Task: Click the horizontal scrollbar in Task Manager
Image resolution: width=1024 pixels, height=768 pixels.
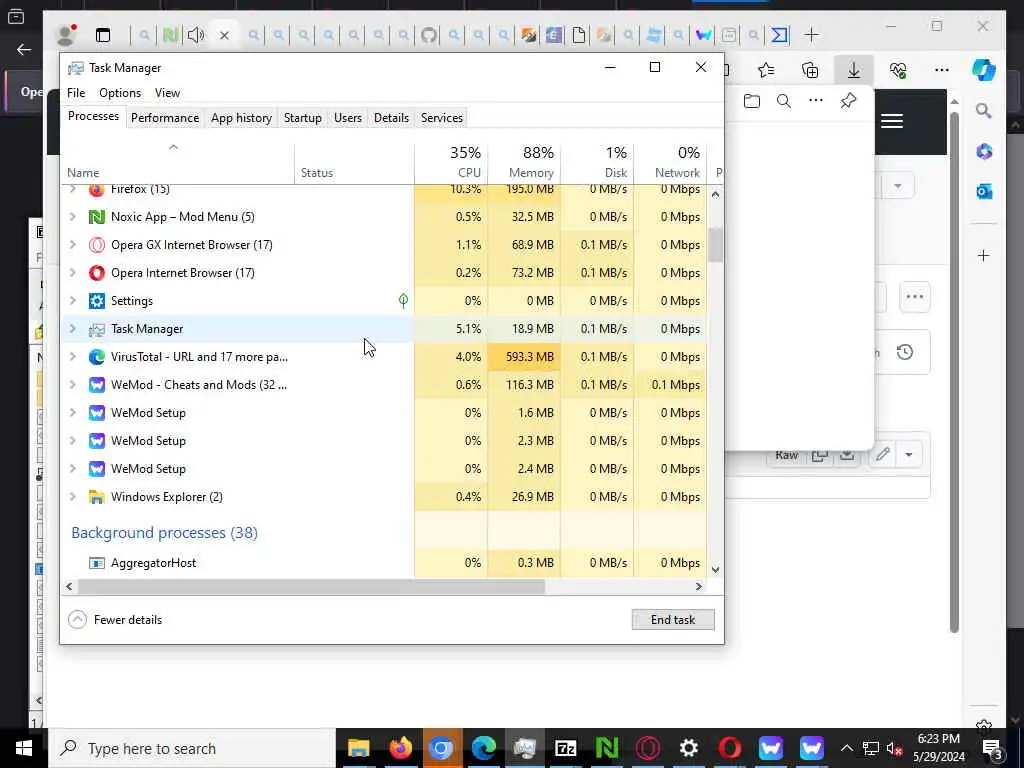Action: coord(312,586)
